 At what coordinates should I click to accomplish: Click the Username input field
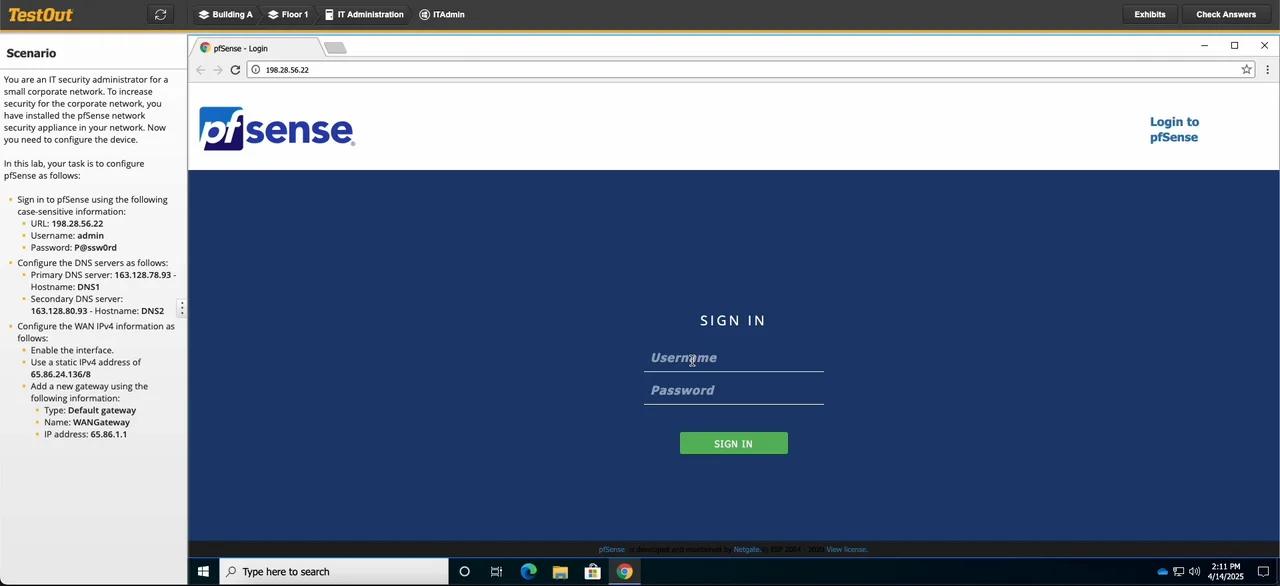[x=733, y=358]
